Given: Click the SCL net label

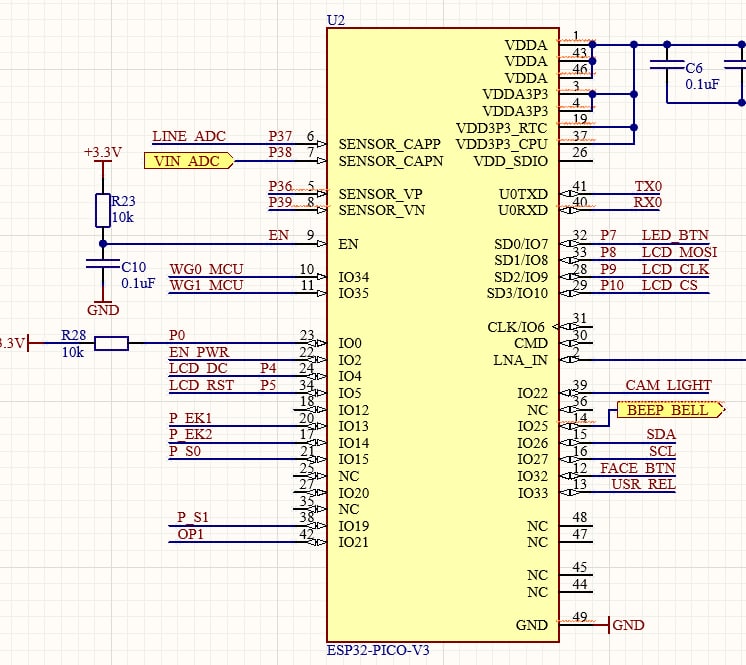Looking at the screenshot, I should point(662,451).
